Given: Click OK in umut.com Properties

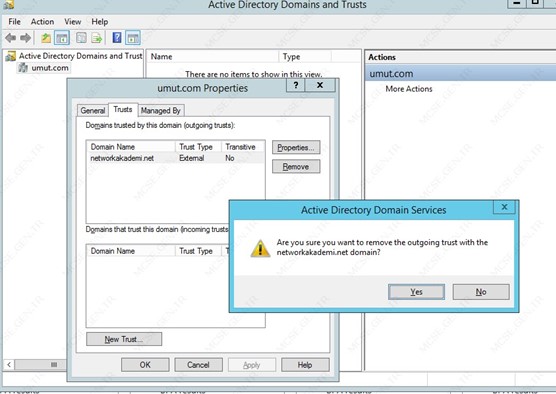Looking at the screenshot, I should click(145, 365).
